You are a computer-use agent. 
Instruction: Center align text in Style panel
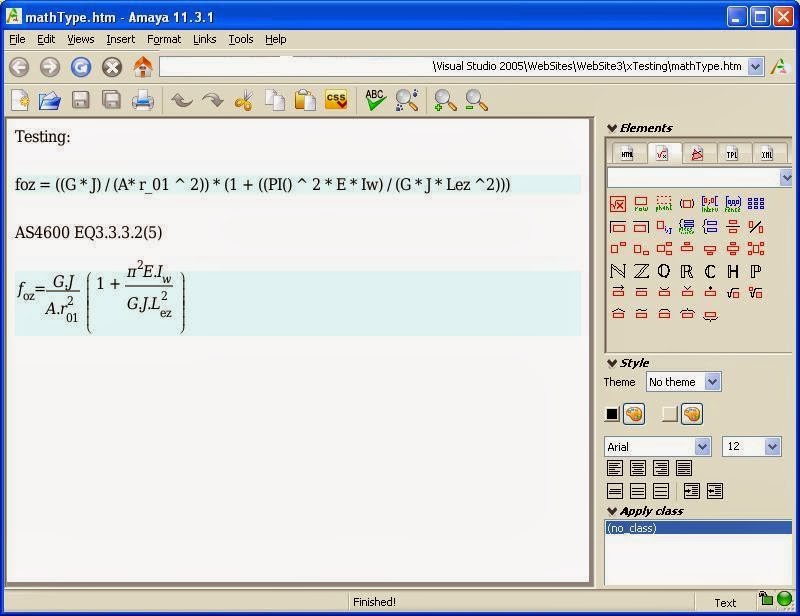click(638, 468)
